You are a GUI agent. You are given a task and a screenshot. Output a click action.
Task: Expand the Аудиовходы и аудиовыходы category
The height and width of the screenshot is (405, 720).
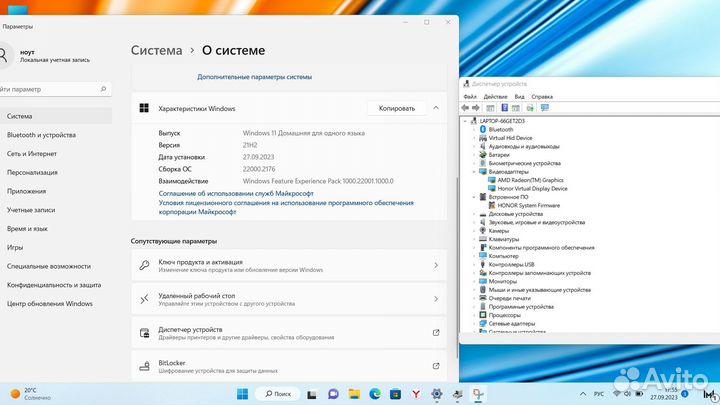pyautogui.click(x=474, y=146)
